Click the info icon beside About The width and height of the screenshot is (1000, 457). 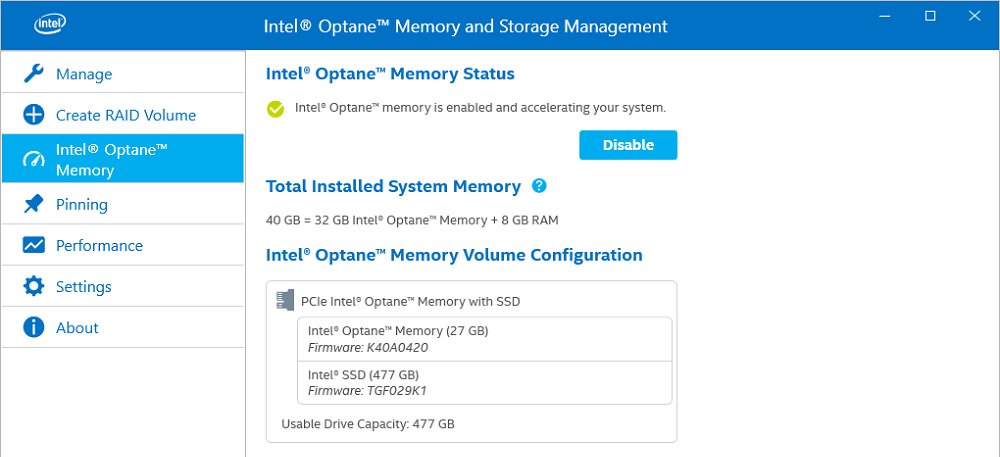pos(34,327)
